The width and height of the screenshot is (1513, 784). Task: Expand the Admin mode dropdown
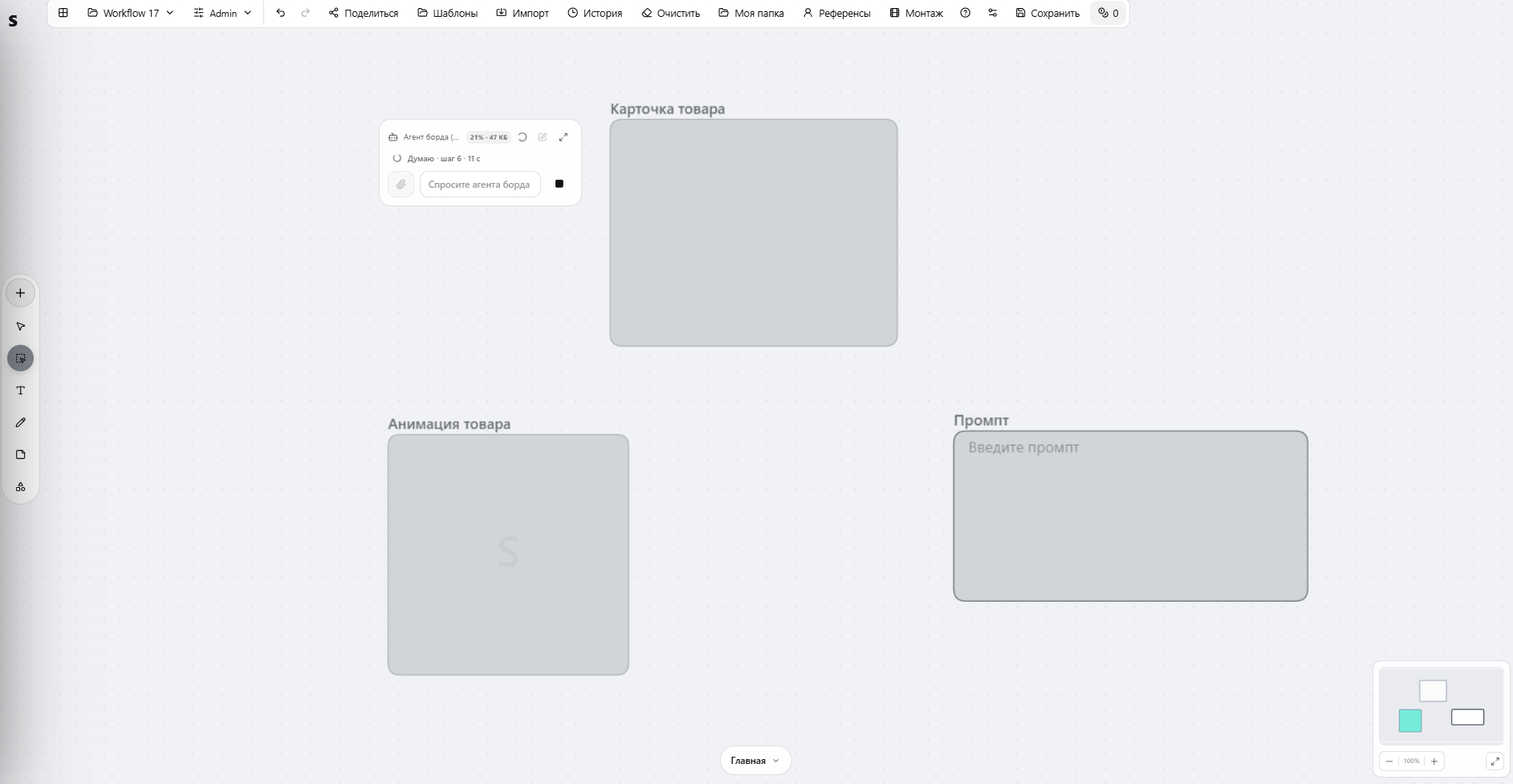point(223,13)
